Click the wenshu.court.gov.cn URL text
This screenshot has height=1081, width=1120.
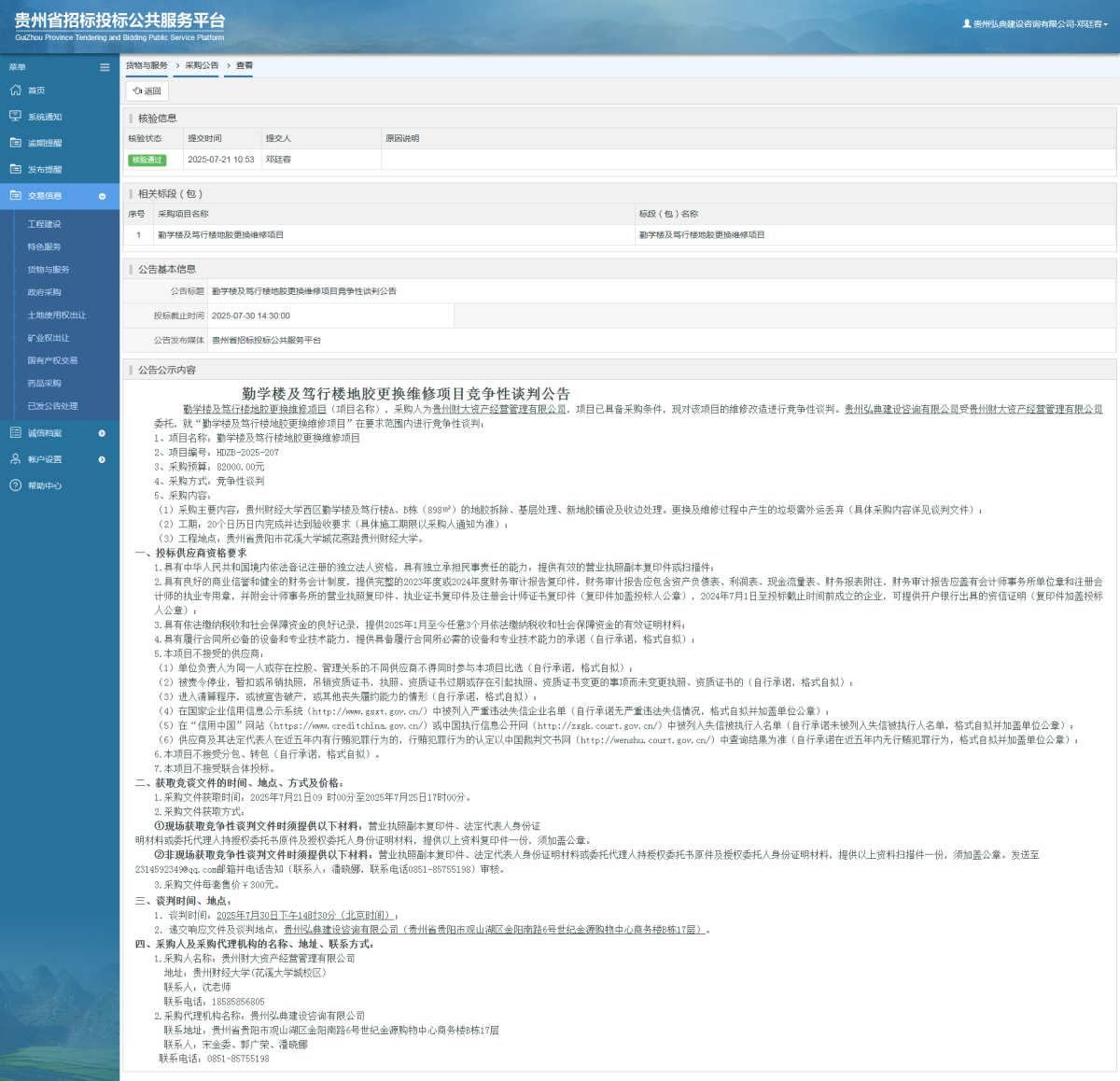pyautogui.click(x=646, y=740)
